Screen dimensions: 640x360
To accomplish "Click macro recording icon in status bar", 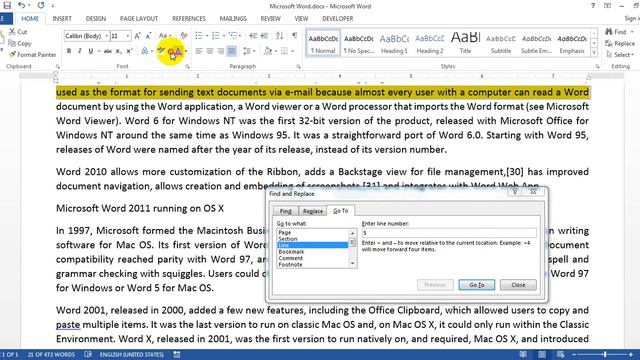I will (x=177, y=354).
